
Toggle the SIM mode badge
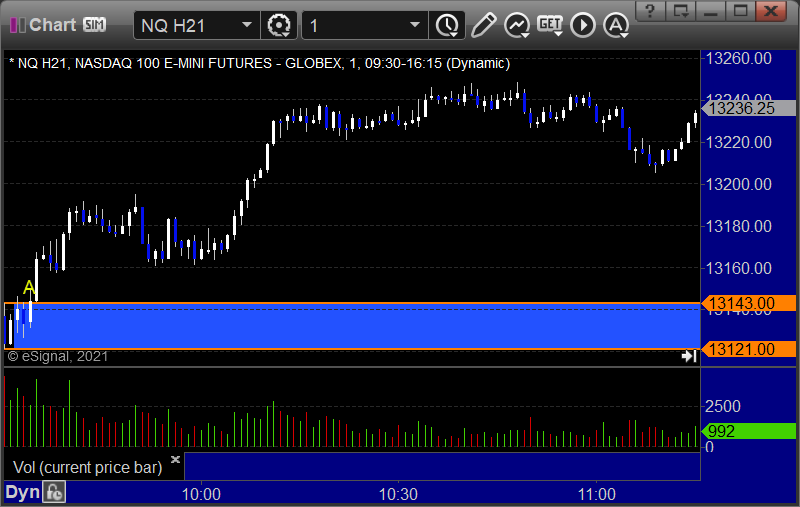click(94, 24)
